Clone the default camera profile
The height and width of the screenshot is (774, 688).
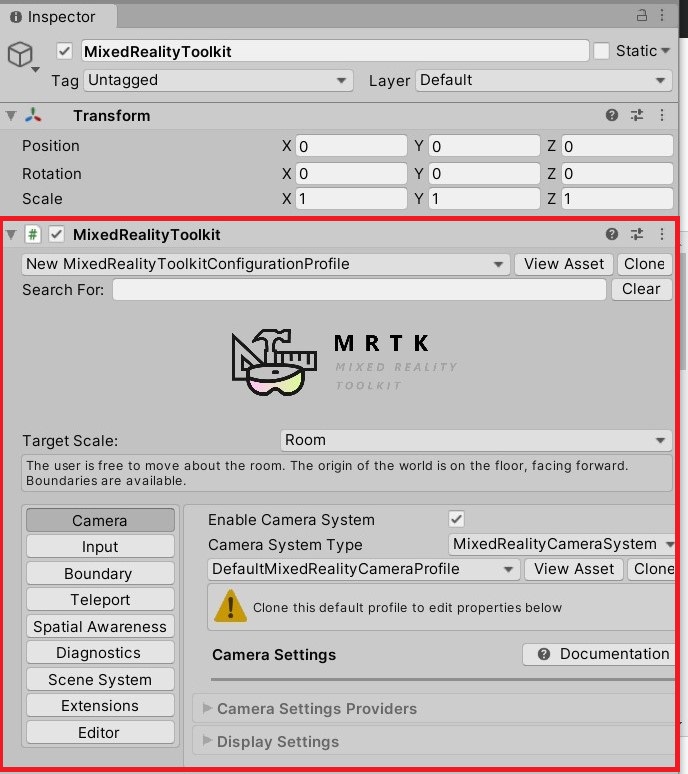pyautogui.click(x=651, y=569)
